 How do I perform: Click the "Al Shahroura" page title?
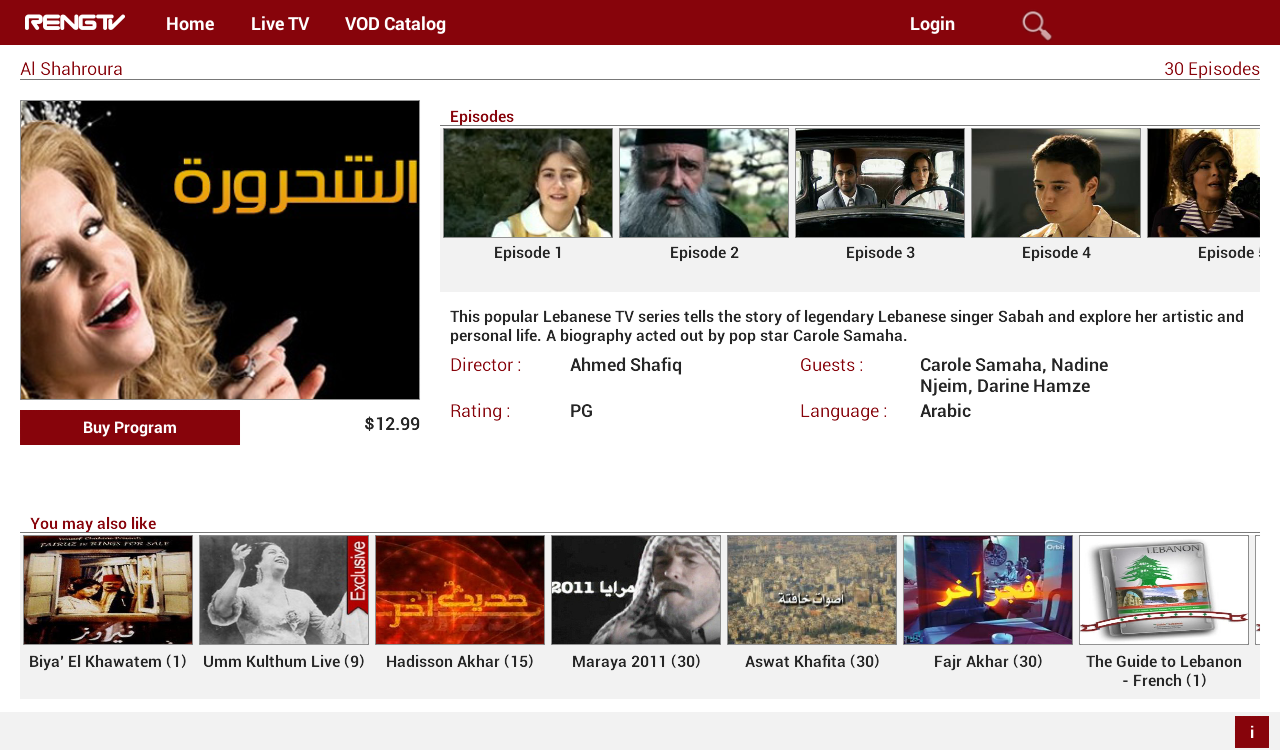tap(71, 69)
